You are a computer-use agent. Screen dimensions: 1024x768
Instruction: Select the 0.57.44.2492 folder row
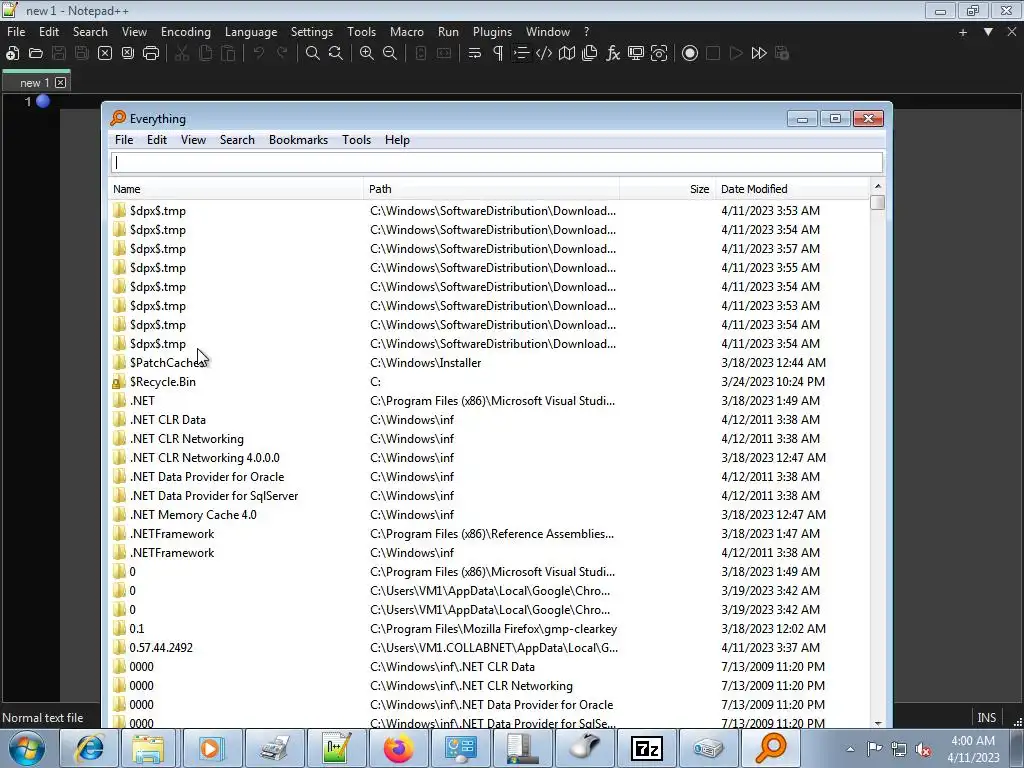(490, 647)
